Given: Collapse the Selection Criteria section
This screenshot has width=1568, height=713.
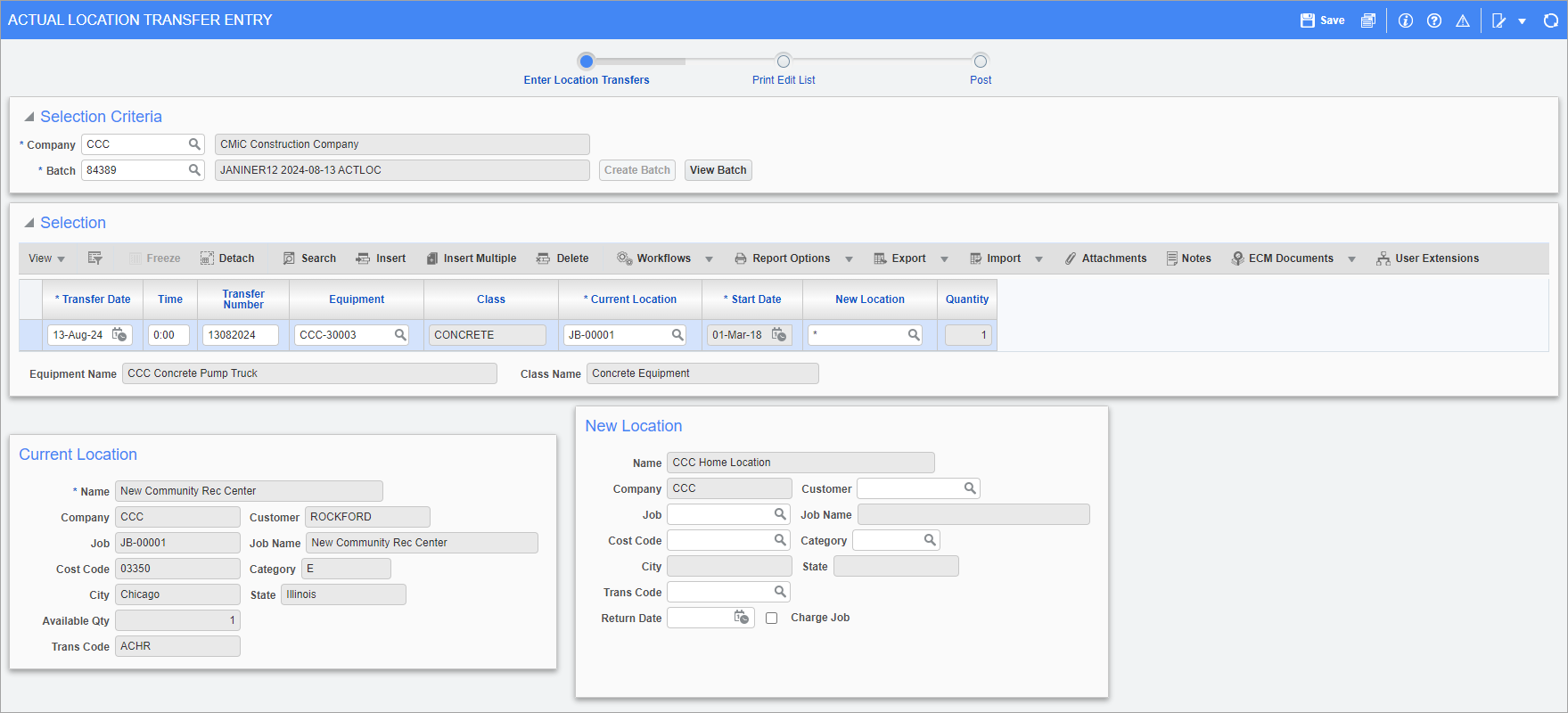Looking at the screenshot, I should click(29, 117).
